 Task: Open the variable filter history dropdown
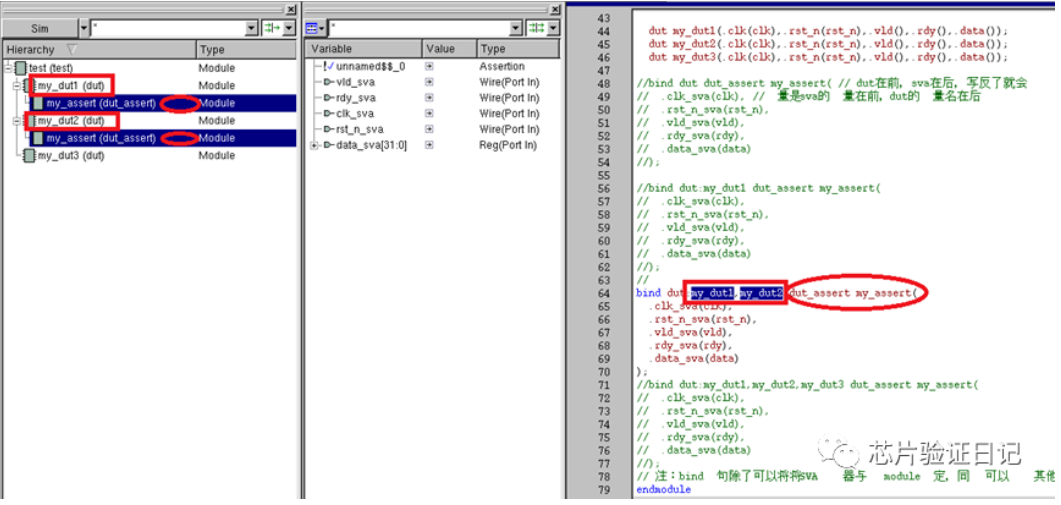(516, 28)
